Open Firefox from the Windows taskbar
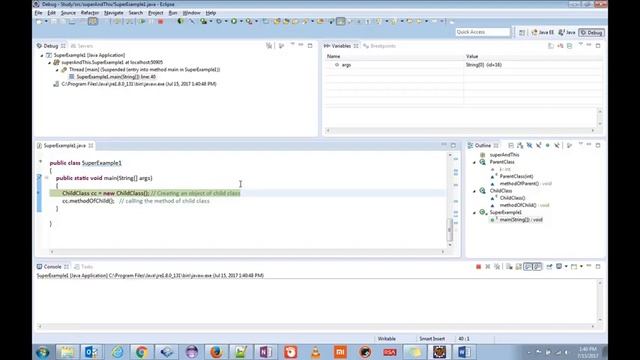The image size is (640, 360). click(216, 352)
